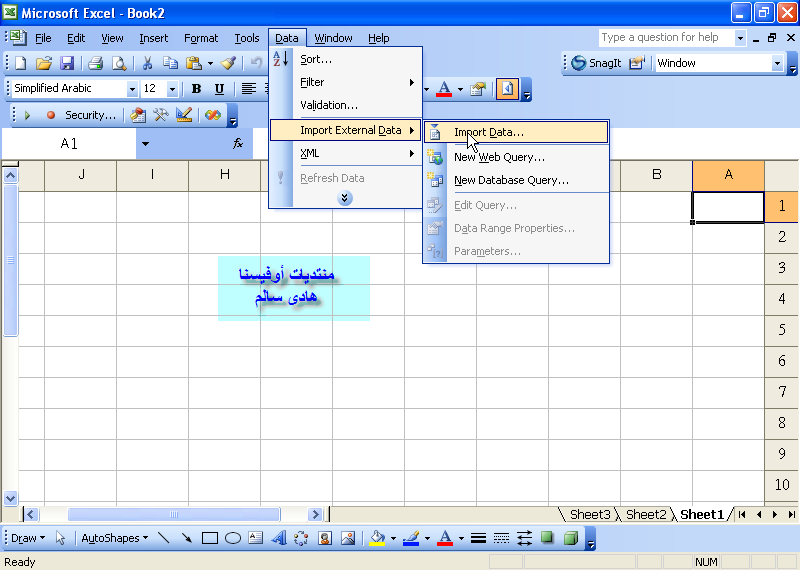Click the Record Macro red dot
Viewport: 800px width, 570px height.
[51, 115]
